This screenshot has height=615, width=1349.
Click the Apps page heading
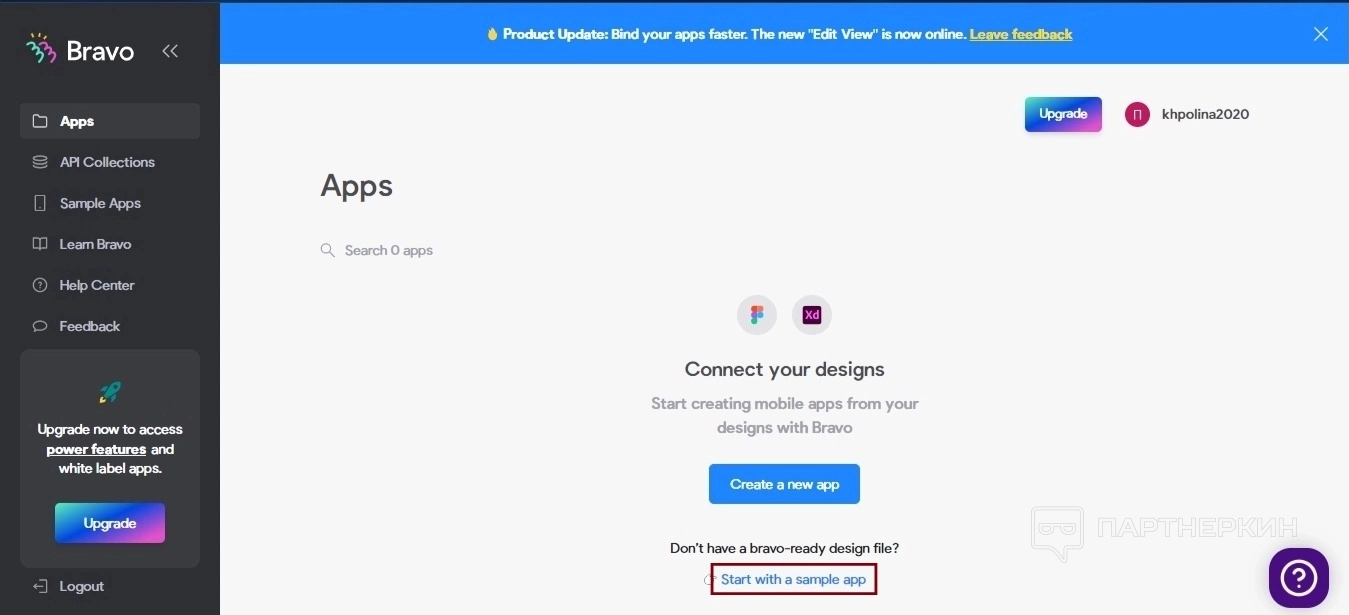tap(357, 187)
